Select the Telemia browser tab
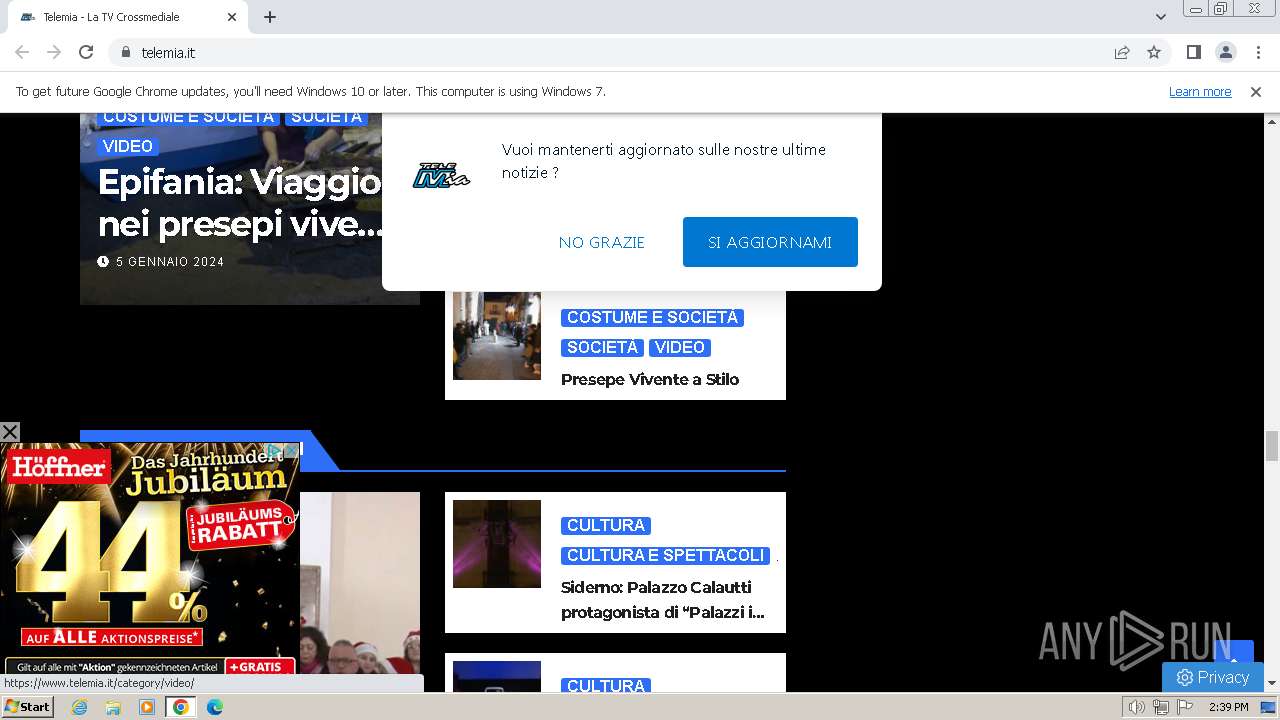The width and height of the screenshot is (1280, 720). (128, 17)
